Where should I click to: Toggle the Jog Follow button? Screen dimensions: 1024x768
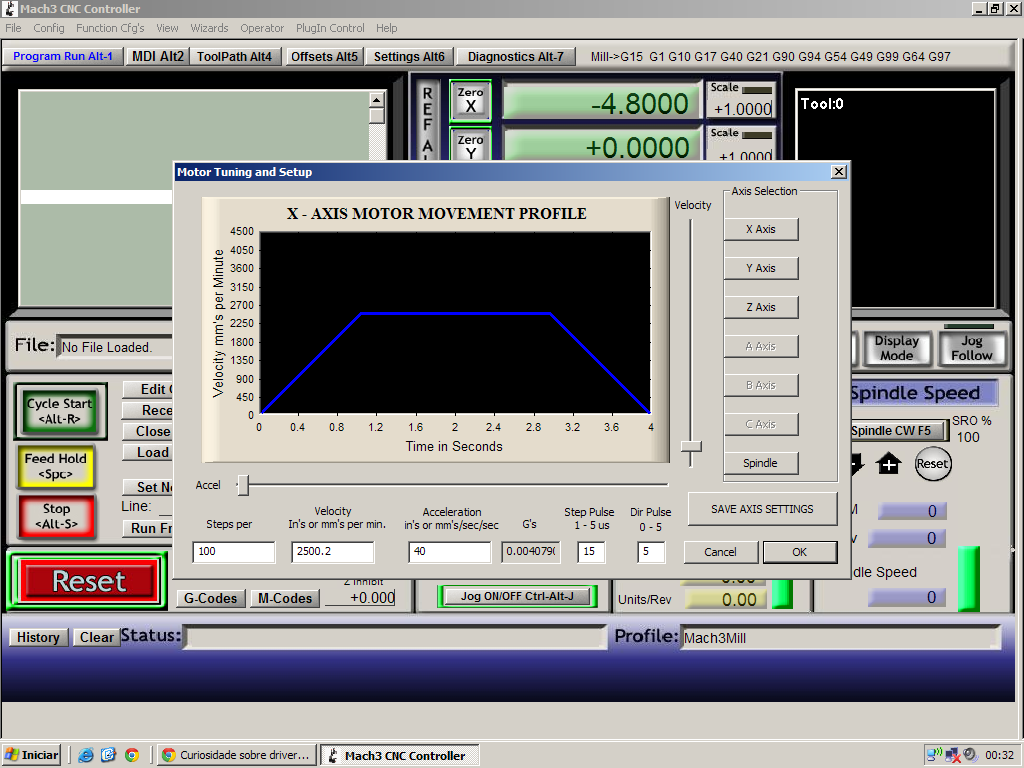(972, 348)
